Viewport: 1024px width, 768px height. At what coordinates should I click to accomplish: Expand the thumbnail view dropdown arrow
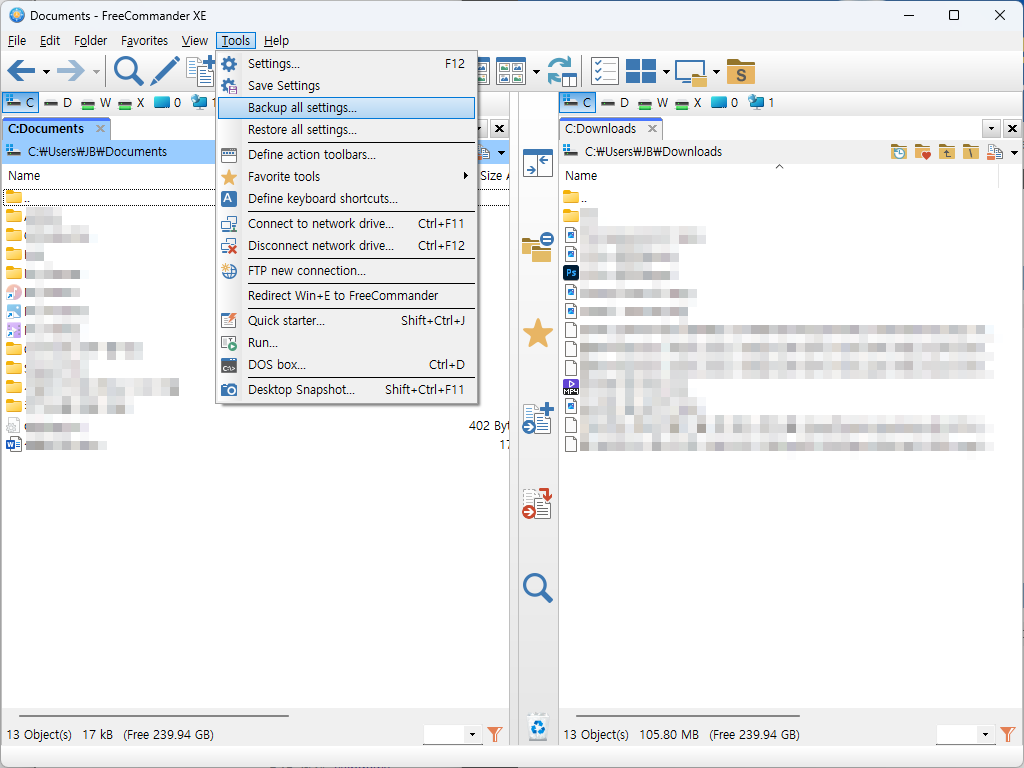click(x=536, y=72)
